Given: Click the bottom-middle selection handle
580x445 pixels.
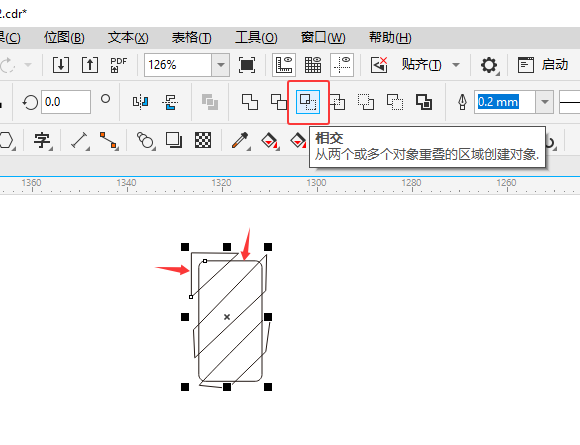Looking at the screenshot, I should tap(227, 387).
